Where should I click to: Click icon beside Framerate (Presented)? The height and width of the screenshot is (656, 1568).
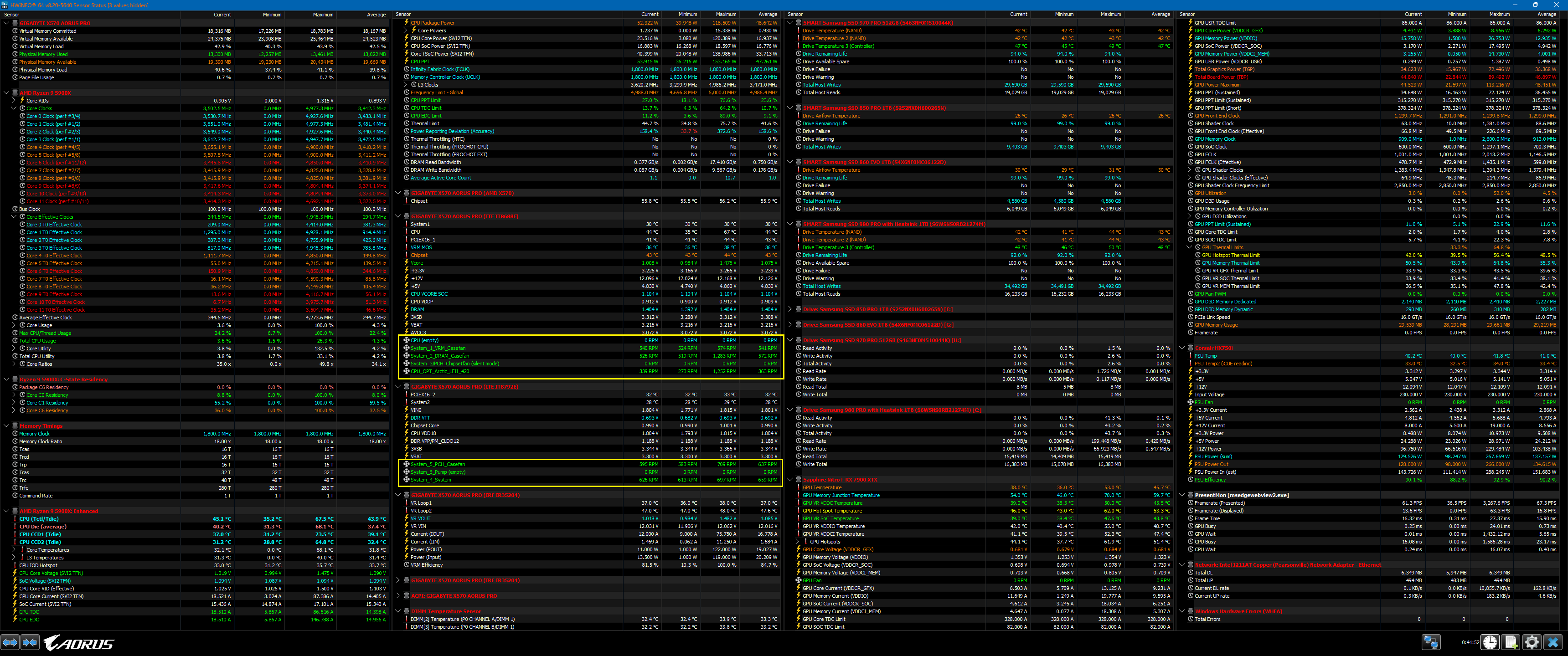tap(1190, 503)
